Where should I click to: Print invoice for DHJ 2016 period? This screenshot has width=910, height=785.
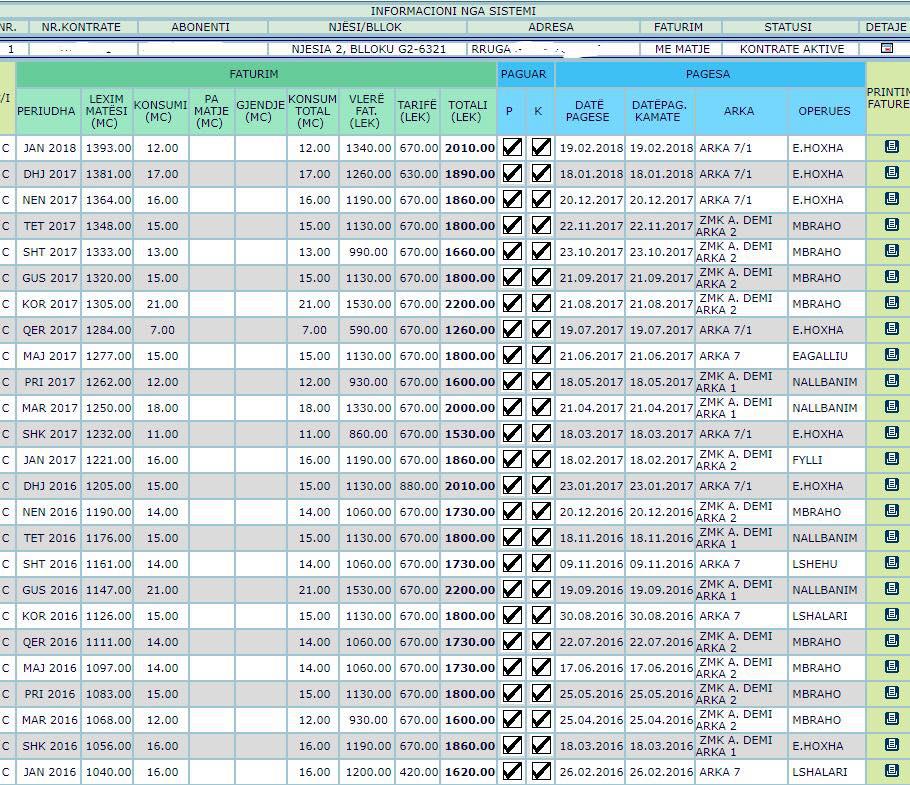click(x=892, y=485)
